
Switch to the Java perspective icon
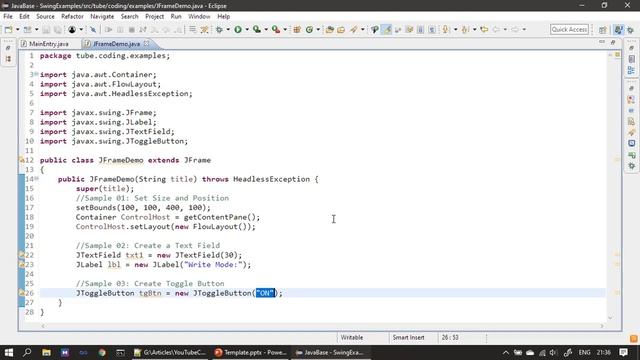coord(618,29)
